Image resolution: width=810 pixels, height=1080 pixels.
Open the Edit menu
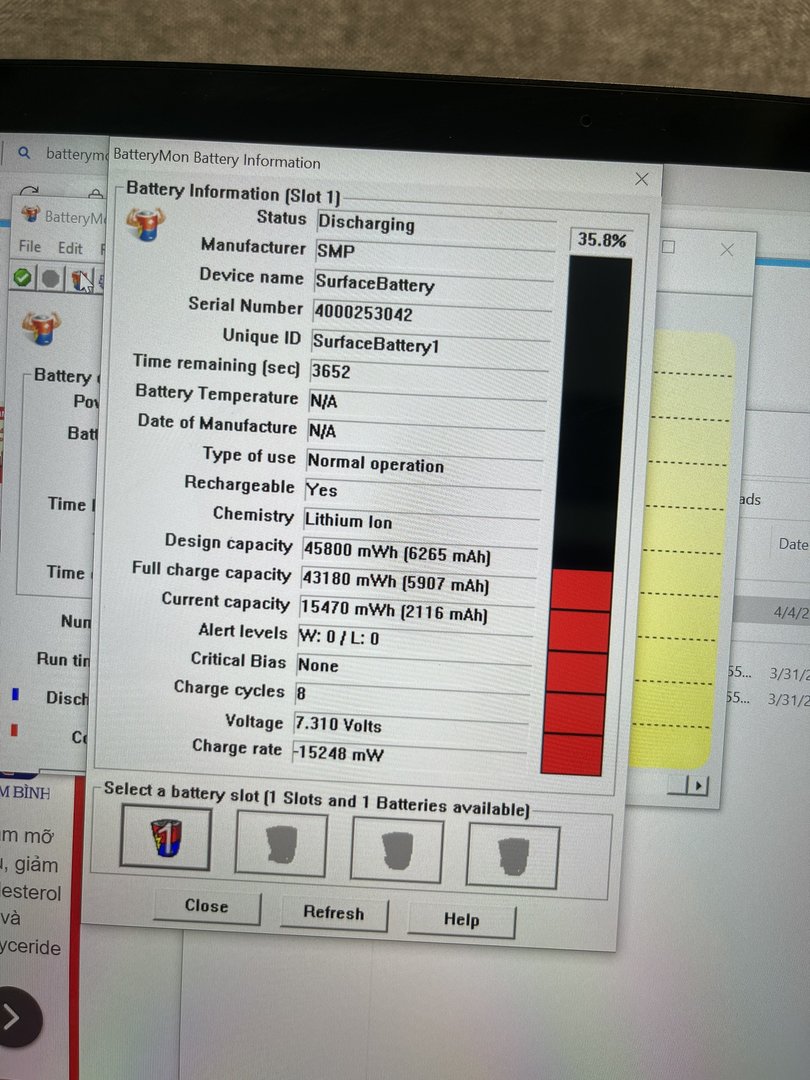click(70, 247)
